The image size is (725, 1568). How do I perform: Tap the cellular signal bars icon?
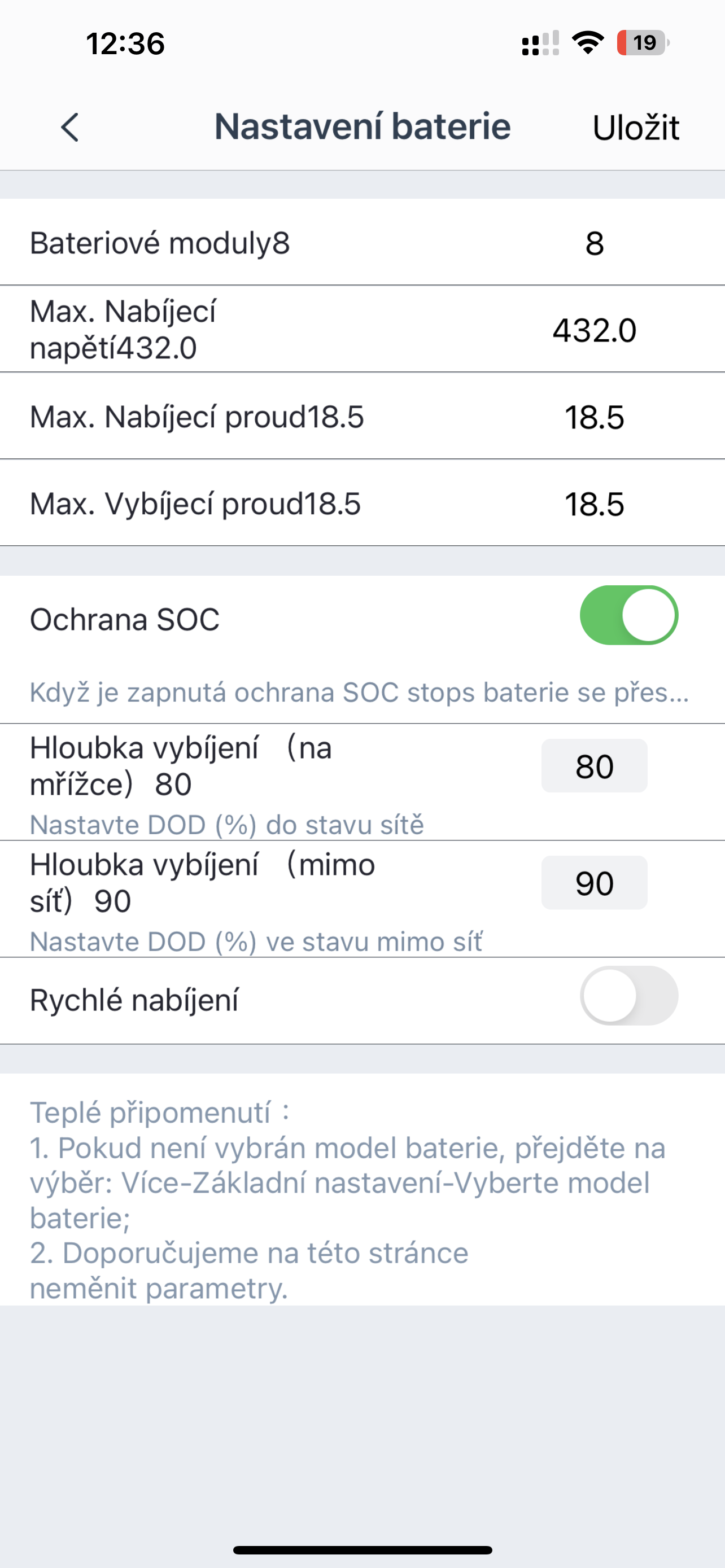(x=540, y=44)
